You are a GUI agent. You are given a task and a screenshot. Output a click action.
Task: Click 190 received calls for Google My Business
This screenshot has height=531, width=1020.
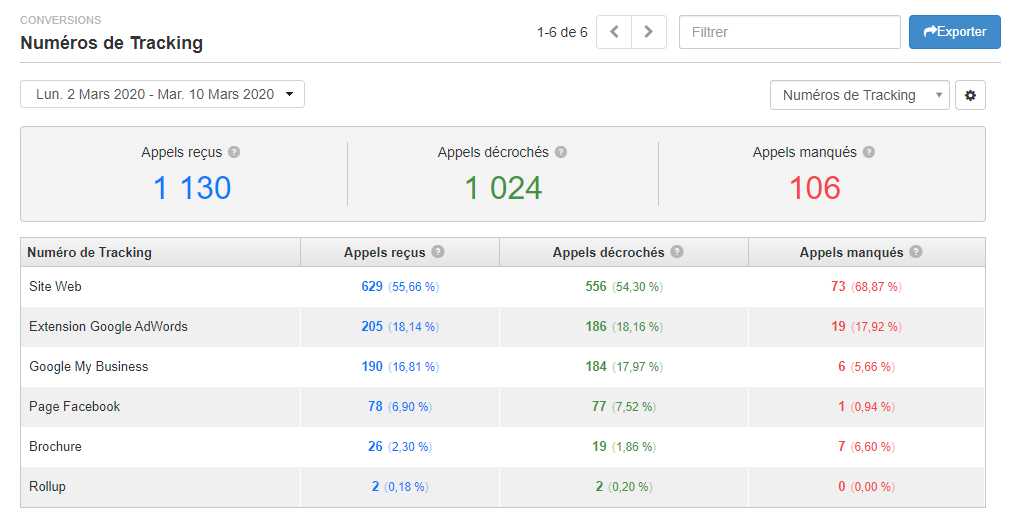372,366
